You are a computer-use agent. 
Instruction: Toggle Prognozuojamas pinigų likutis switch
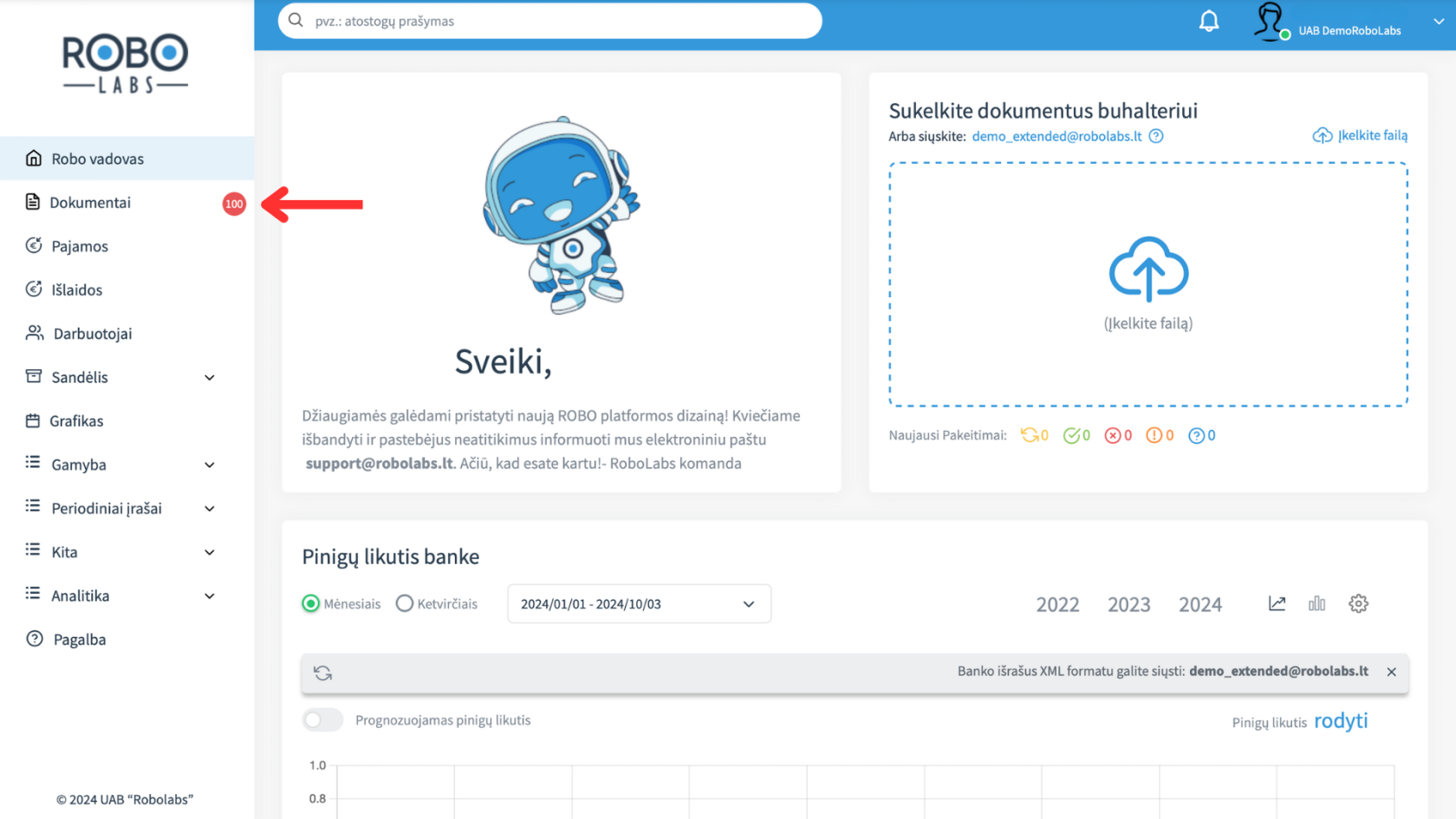[x=322, y=720]
